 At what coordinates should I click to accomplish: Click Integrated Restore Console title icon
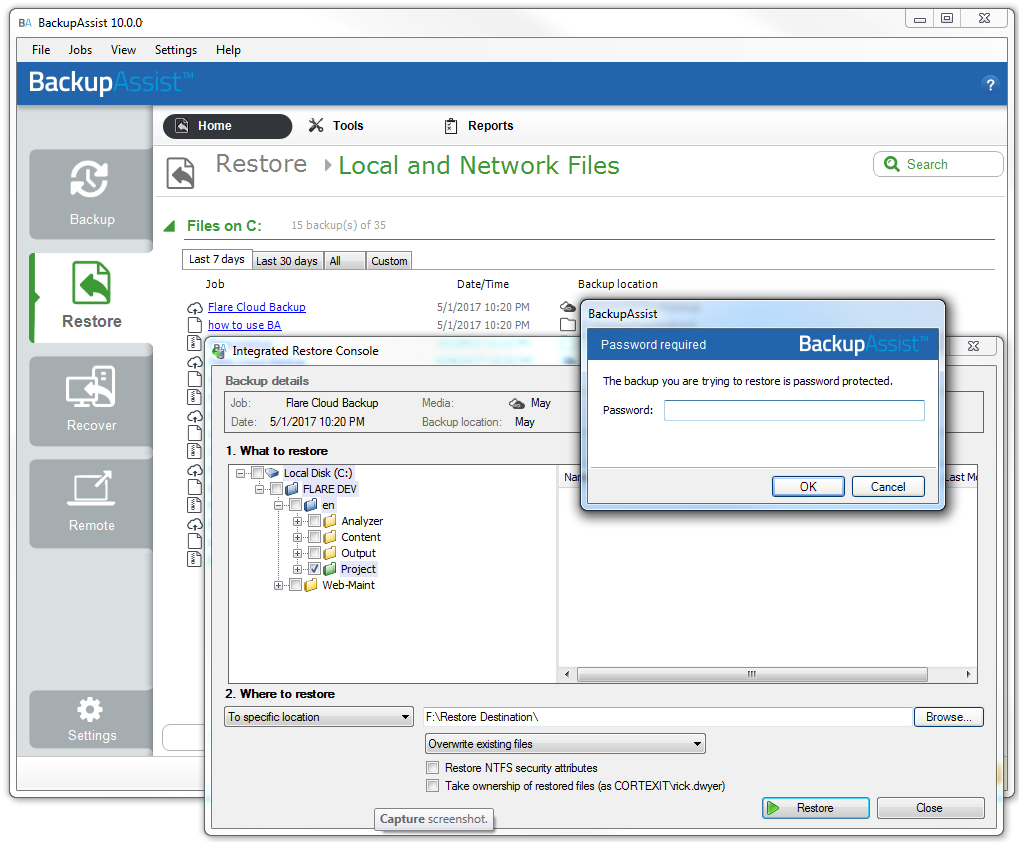click(219, 351)
